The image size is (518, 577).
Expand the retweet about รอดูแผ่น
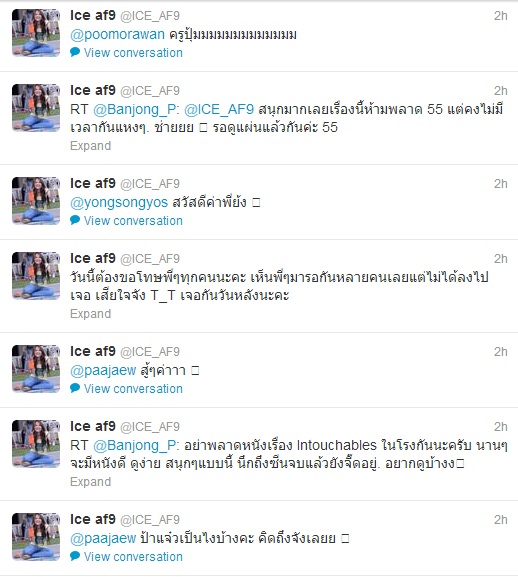click(91, 146)
